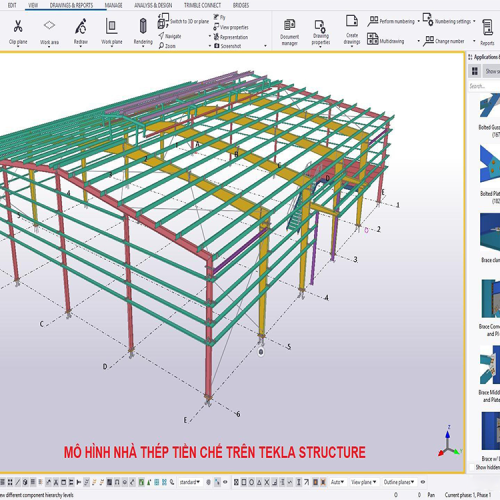Screen dimensions: 500x500
Task: Toggle the four-squares selection switch
Action: coord(10,482)
